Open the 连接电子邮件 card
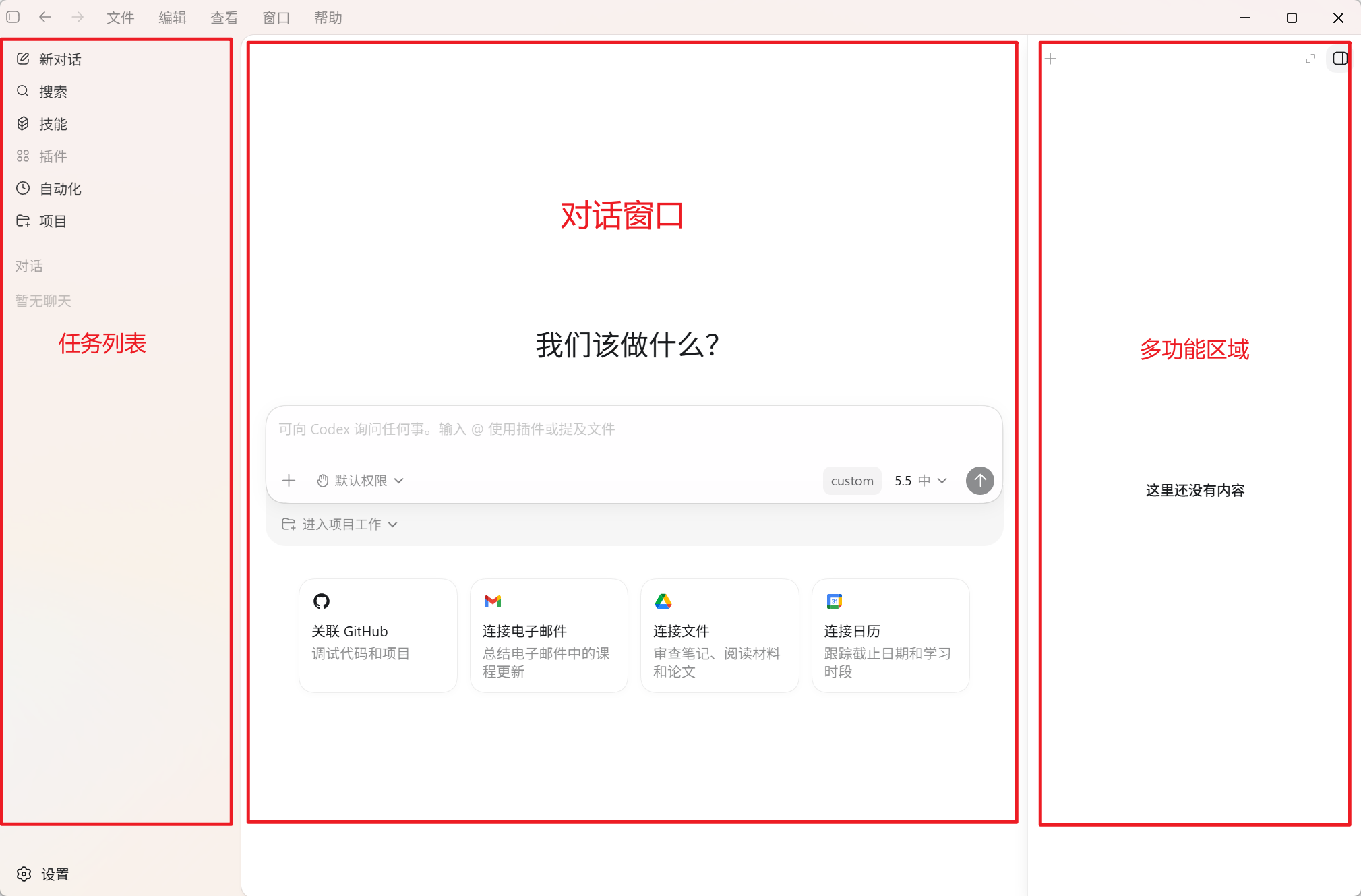Image resolution: width=1361 pixels, height=896 pixels. (549, 636)
